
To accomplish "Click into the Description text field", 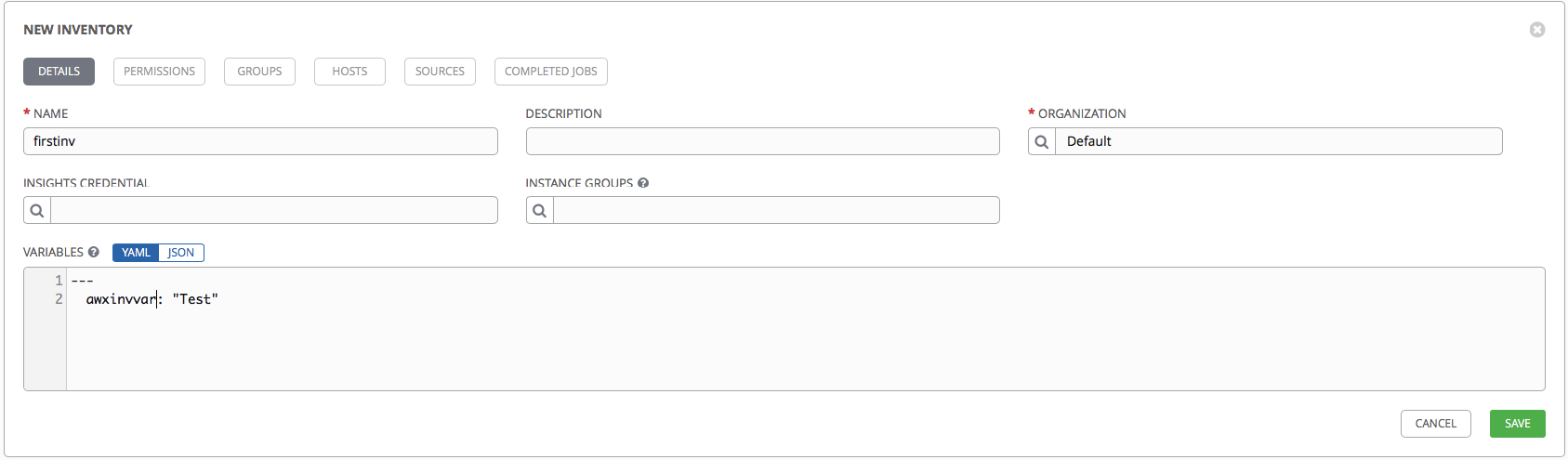I will (762, 141).
